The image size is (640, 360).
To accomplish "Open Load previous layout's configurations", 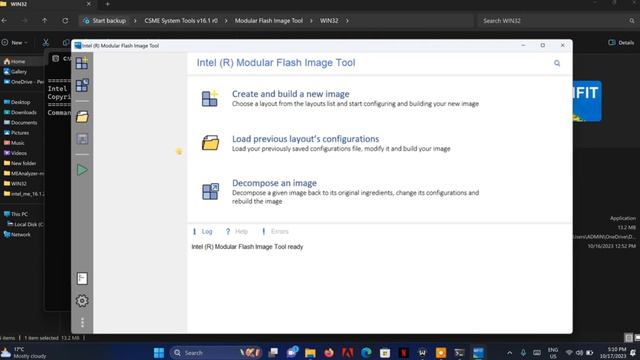I will [x=305, y=139].
